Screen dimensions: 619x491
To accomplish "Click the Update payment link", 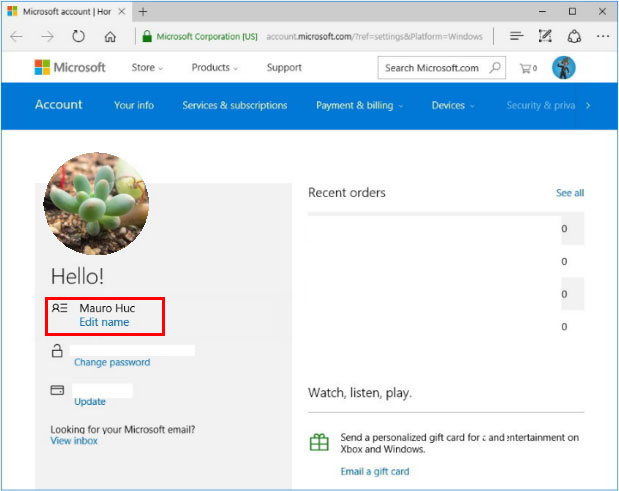I will (x=90, y=401).
